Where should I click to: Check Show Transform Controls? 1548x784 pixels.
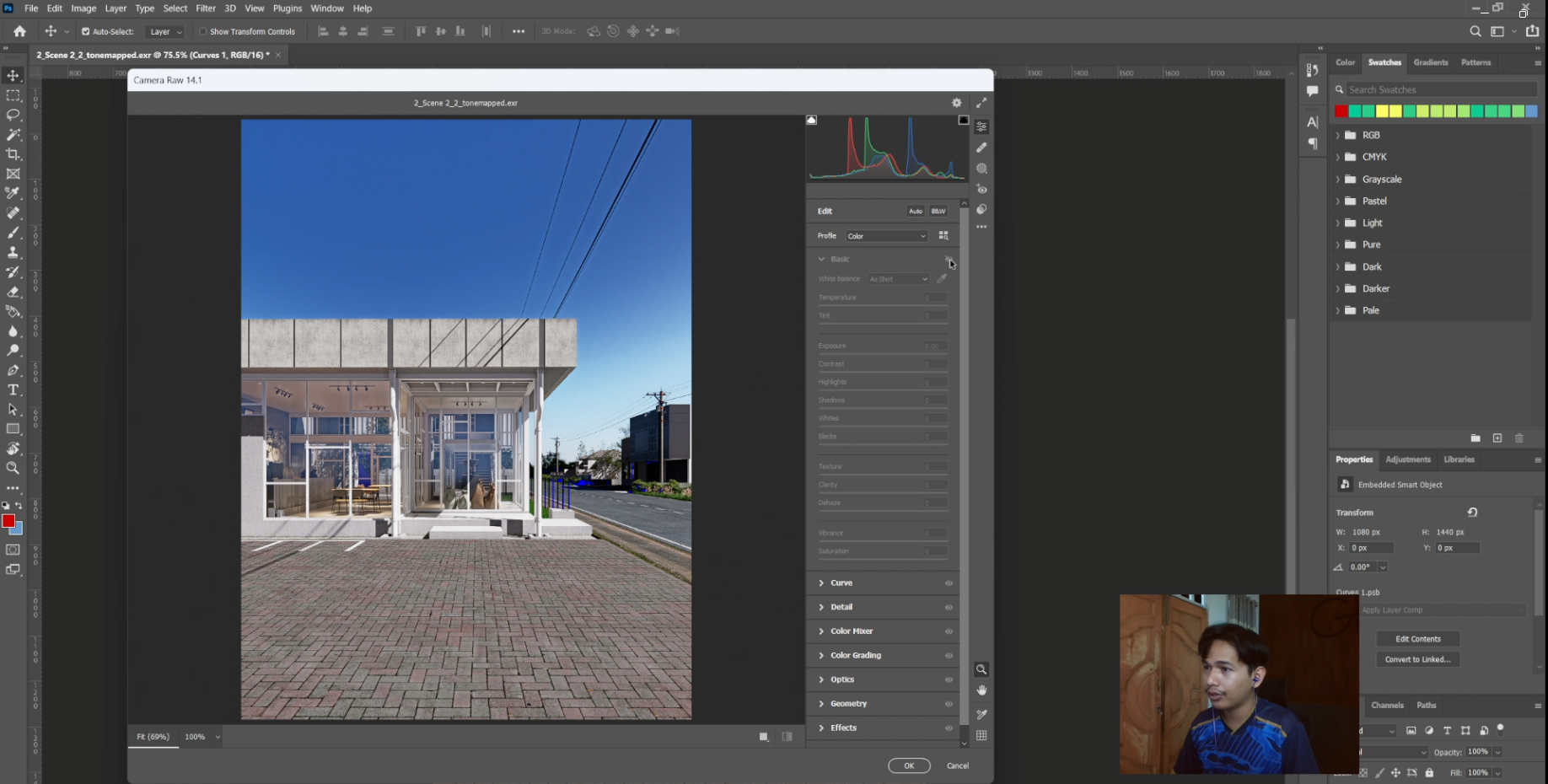pyautogui.click(x=203, y=31)
